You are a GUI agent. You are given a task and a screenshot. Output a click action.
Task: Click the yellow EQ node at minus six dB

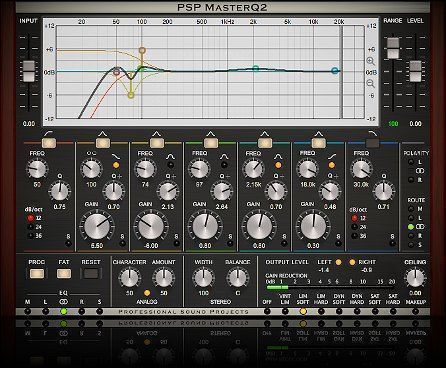tap(131, 95)
